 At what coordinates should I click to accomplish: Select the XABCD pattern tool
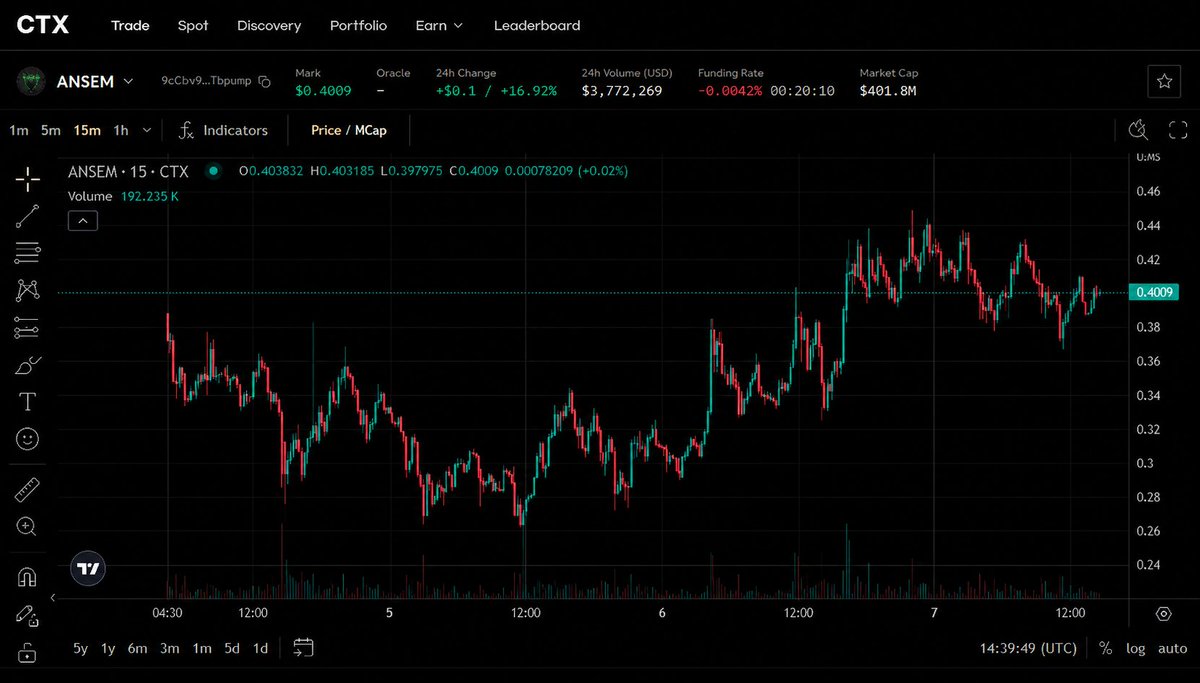(x=27, y=290)
